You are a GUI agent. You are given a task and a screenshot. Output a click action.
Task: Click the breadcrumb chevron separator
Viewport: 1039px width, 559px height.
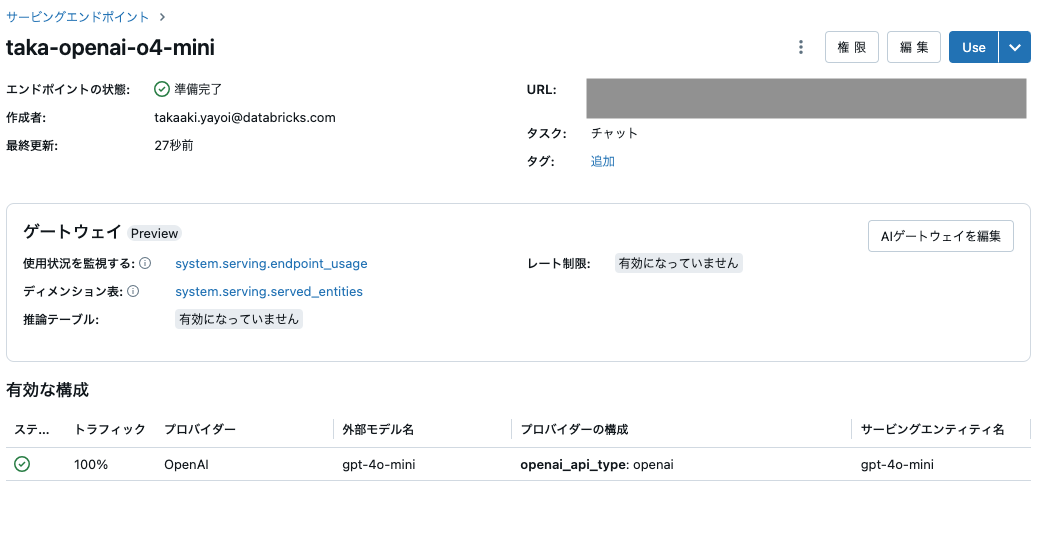(162, 17)
